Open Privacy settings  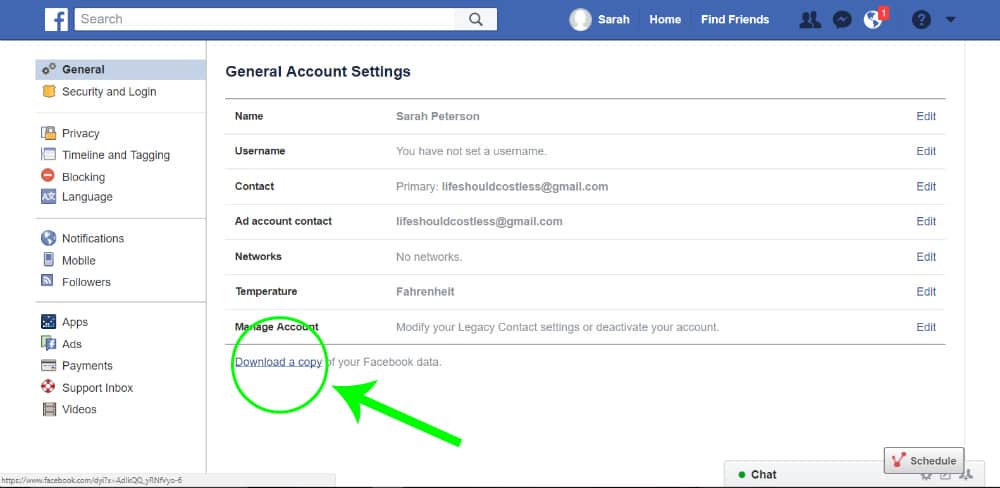coord(80,133)
